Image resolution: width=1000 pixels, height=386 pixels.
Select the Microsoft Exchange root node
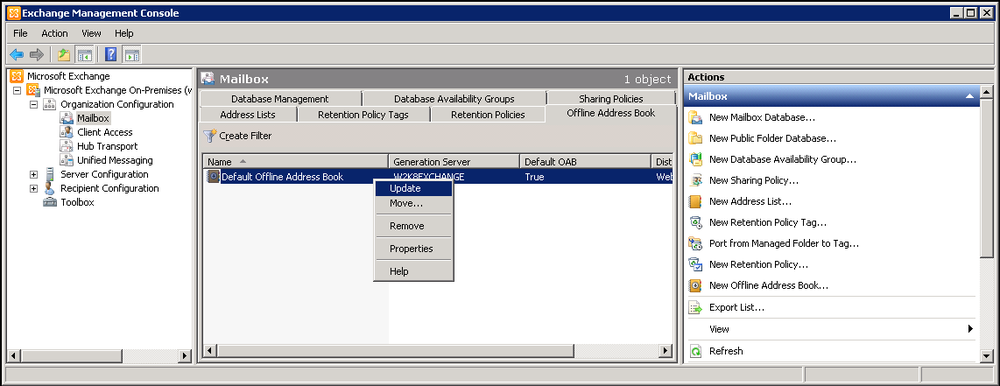point(68,77)
